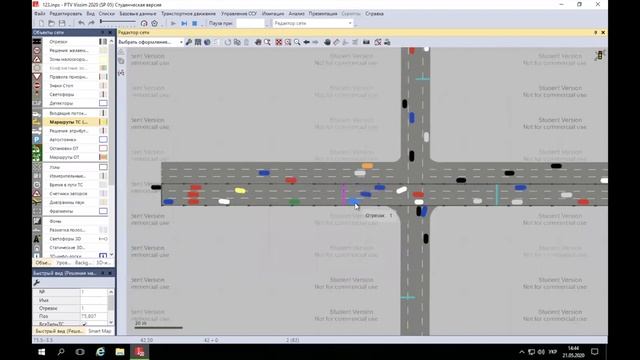Click the globe icon in the network editor toolbar
The height and width of the screenshot is (360, 640).
pyautogui.click(x=207, y=42)
